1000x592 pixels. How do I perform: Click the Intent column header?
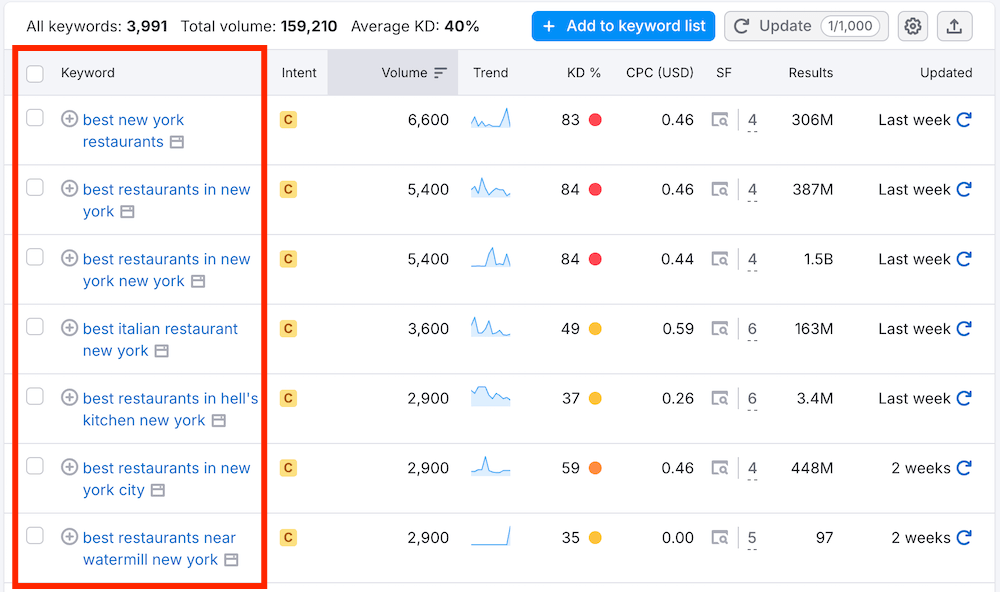point(299,73)
